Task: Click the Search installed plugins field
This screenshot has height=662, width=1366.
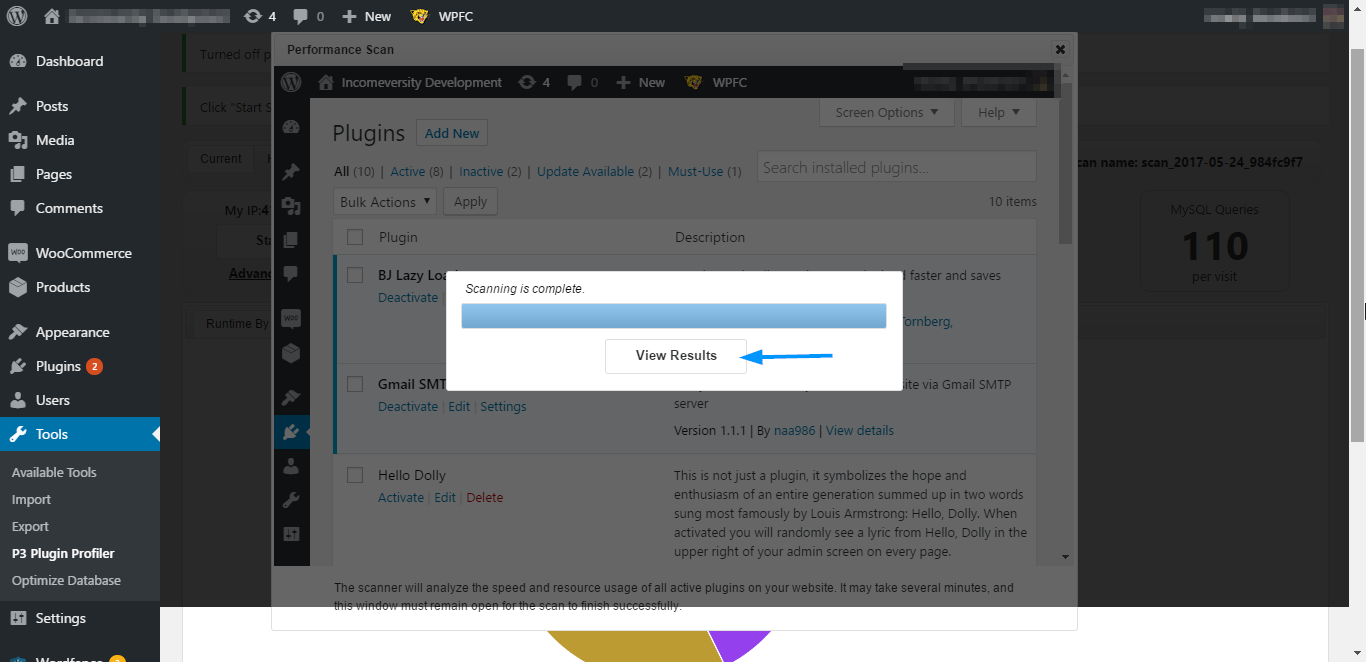Action: click(x=897, y=167)
